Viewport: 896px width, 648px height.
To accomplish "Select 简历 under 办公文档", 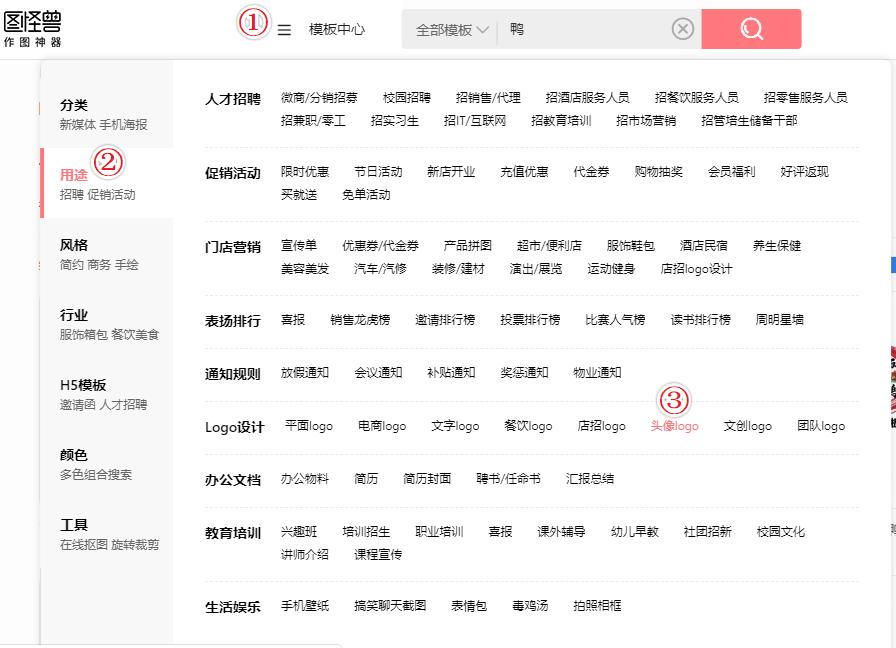I will pos(365,478).
